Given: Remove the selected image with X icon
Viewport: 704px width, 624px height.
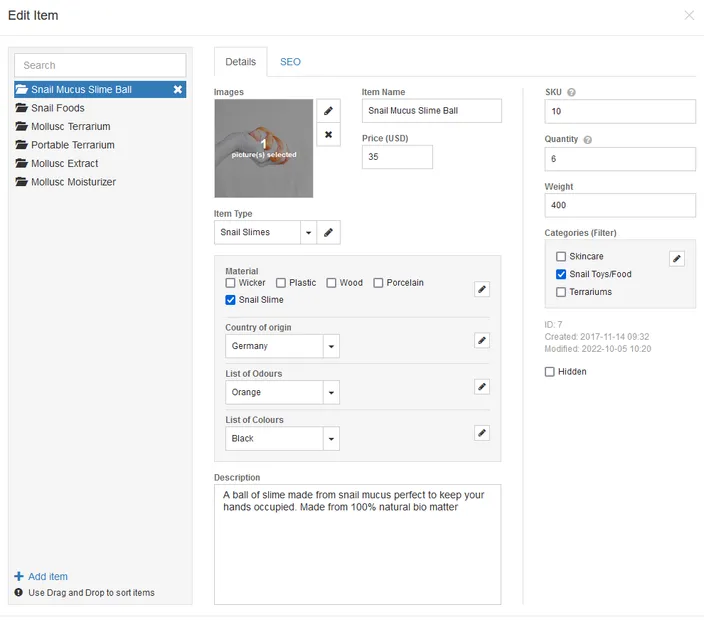Looking at the screenshot, I should (x=328, y=134).
